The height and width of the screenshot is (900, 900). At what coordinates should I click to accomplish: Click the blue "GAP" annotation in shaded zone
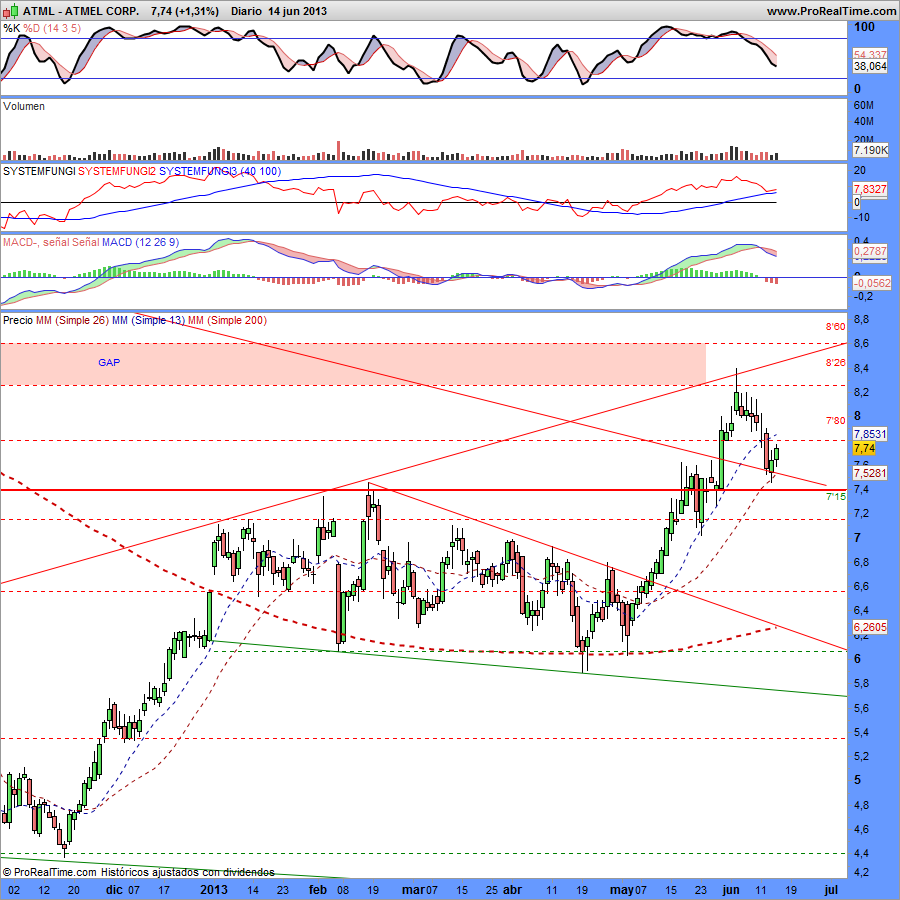coord(109,362)
